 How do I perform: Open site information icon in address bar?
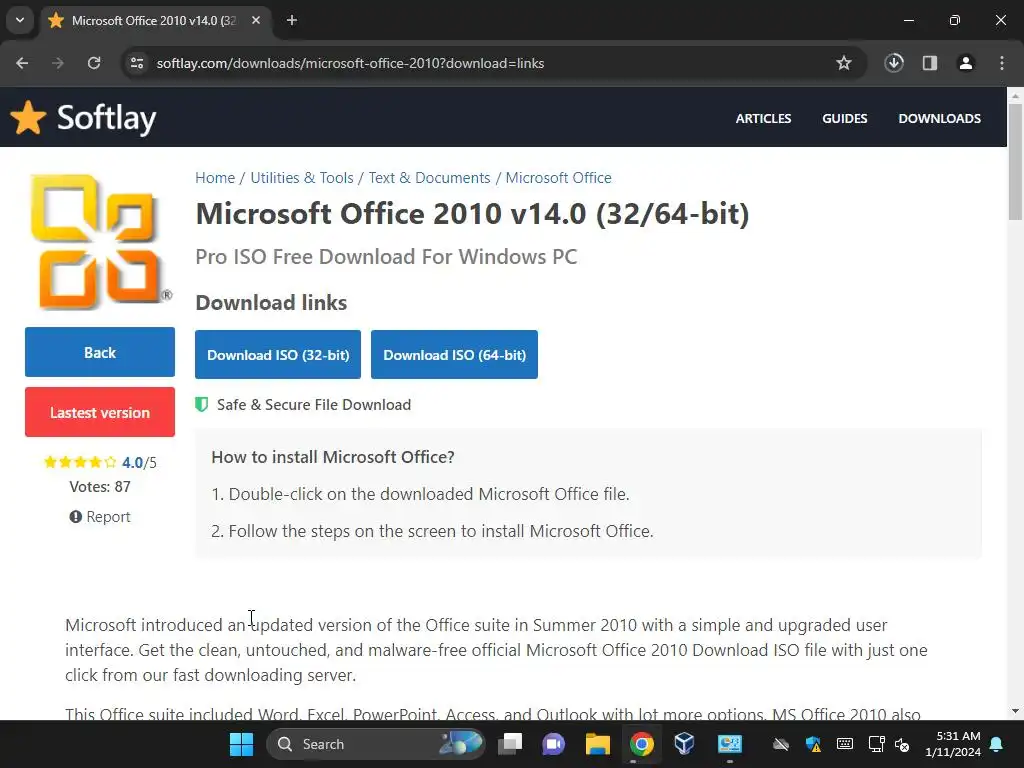[x=137, y=63]
